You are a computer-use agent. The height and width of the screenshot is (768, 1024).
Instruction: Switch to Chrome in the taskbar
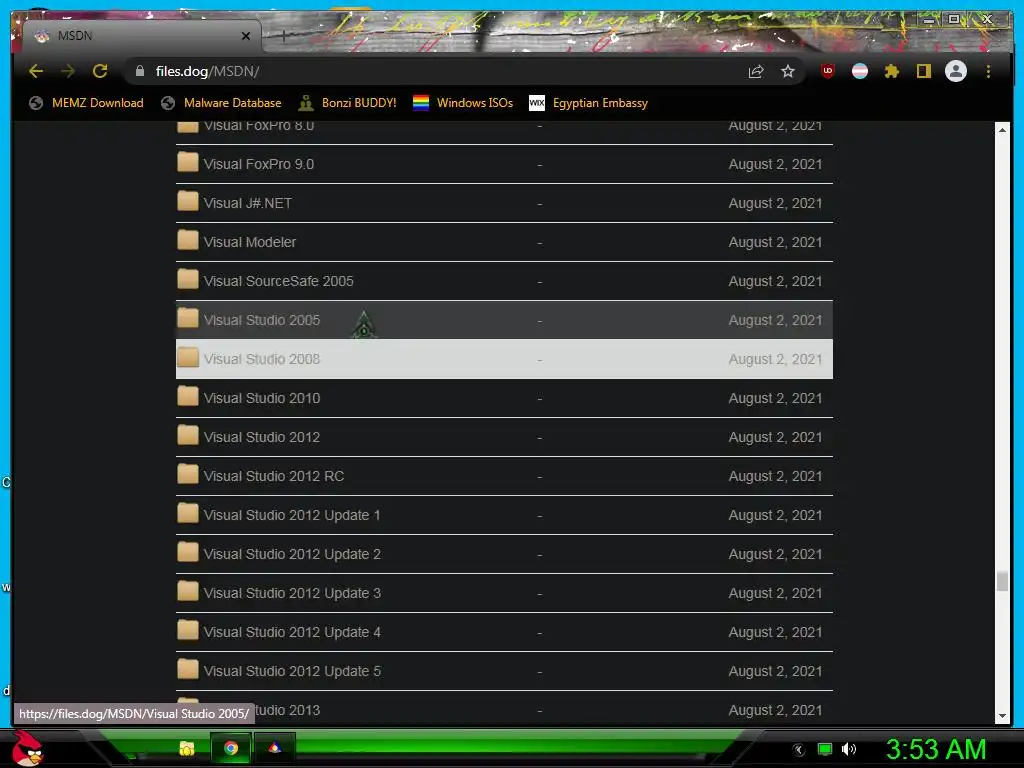(231, 748)
